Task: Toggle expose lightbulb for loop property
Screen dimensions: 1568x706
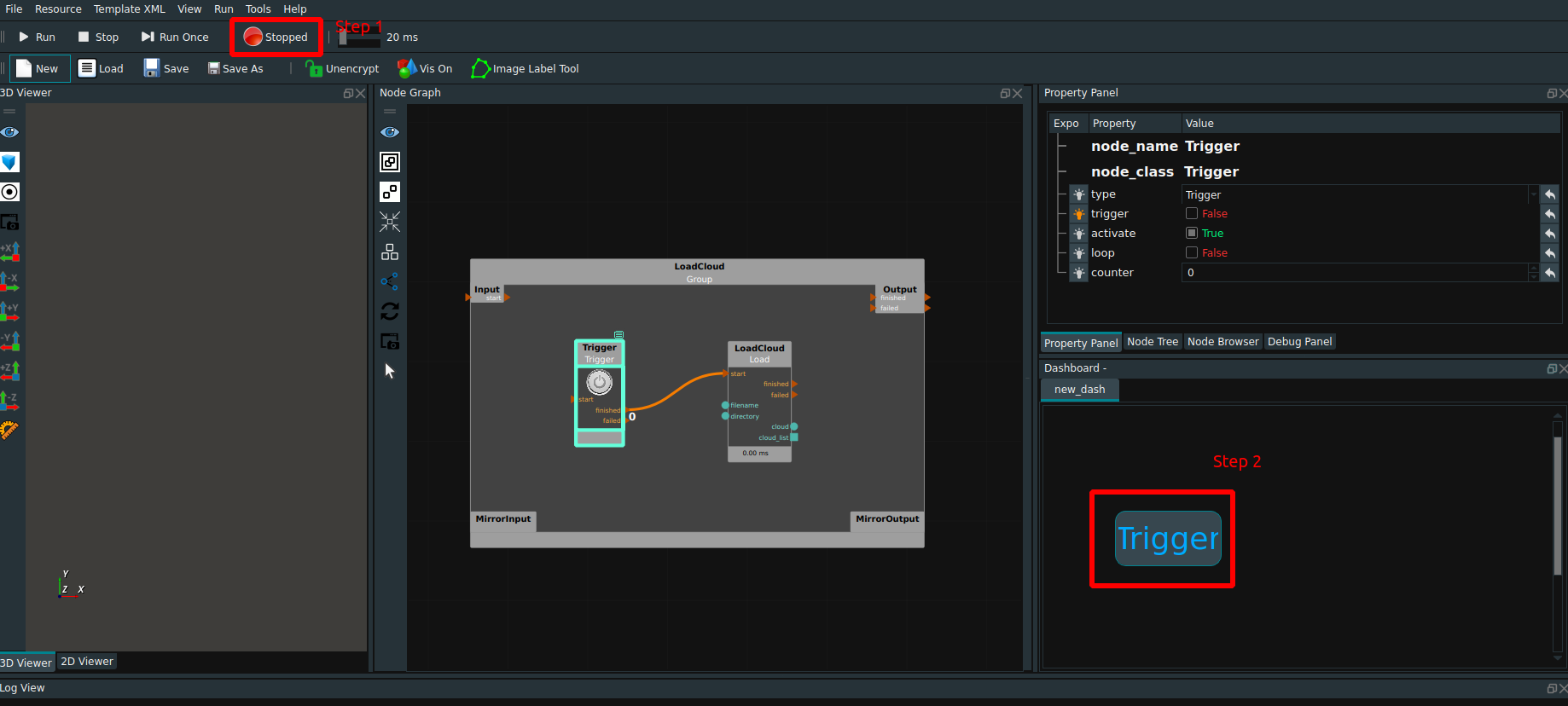Action: pos(1079,253)
